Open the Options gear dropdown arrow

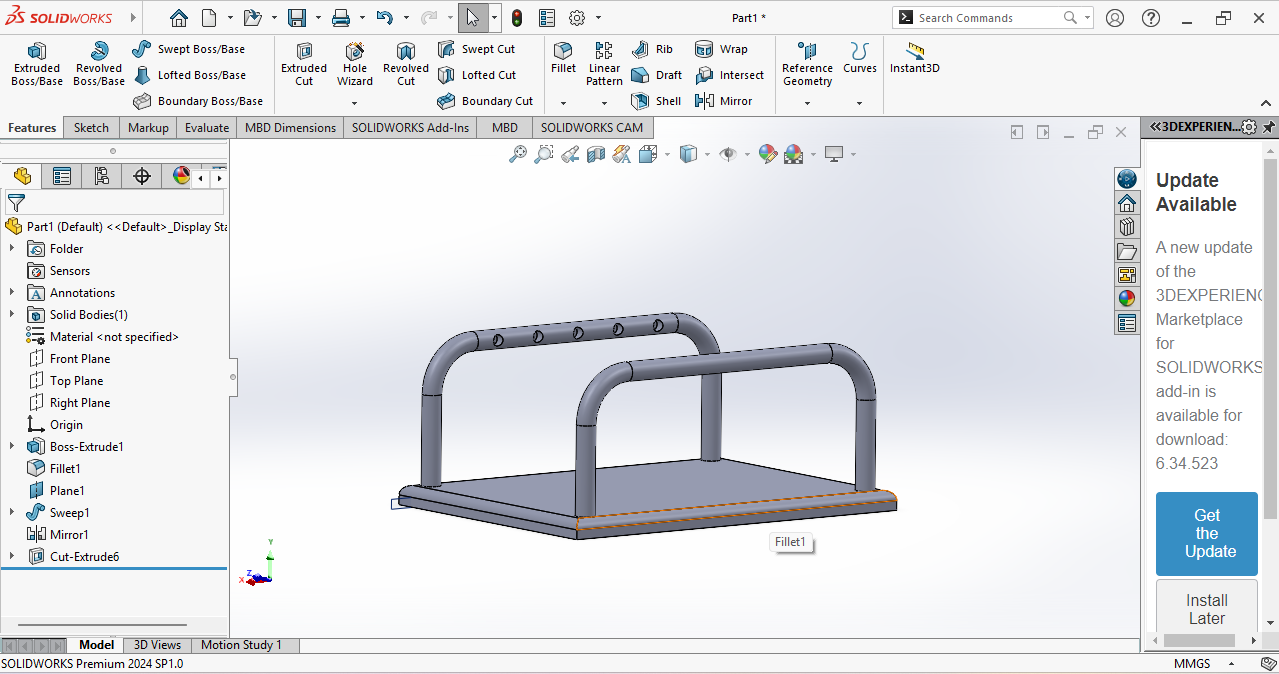click(598, 18)
